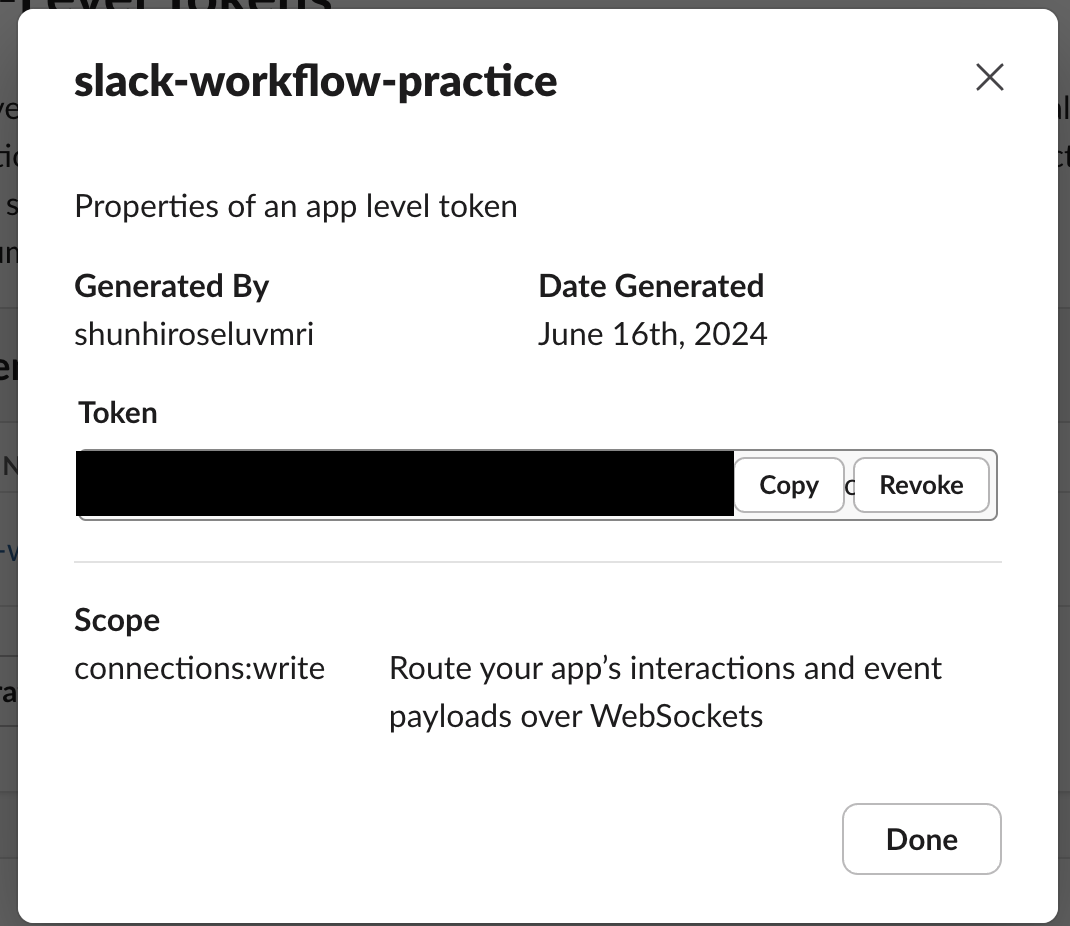Click the Date Generated value June 16th, 2024
The image size is (1070, 926).
653,333
